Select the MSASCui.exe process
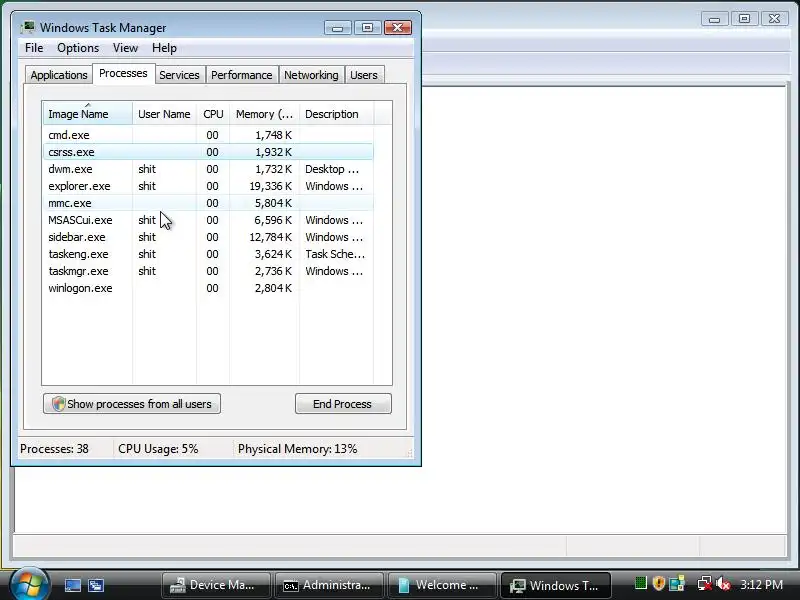This screenshot has width=800, height=600. click(208, 220)
